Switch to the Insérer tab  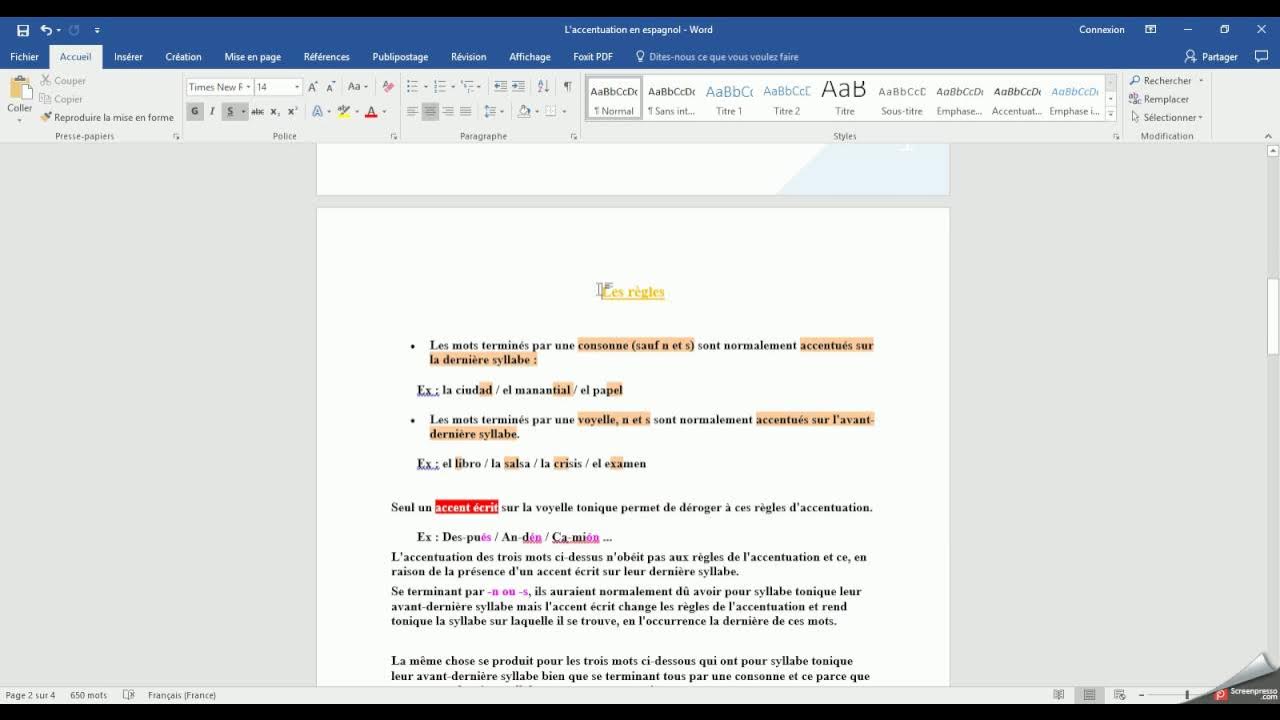128,57
